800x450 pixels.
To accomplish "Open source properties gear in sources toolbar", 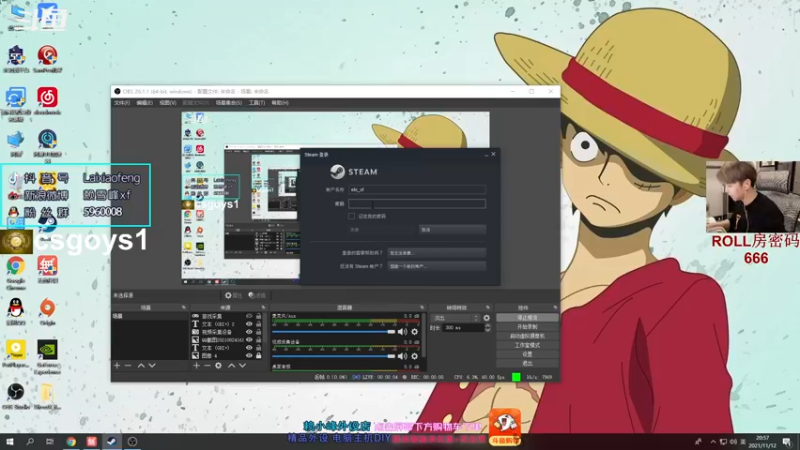I will pyautogui.click(x=218, y=366).
